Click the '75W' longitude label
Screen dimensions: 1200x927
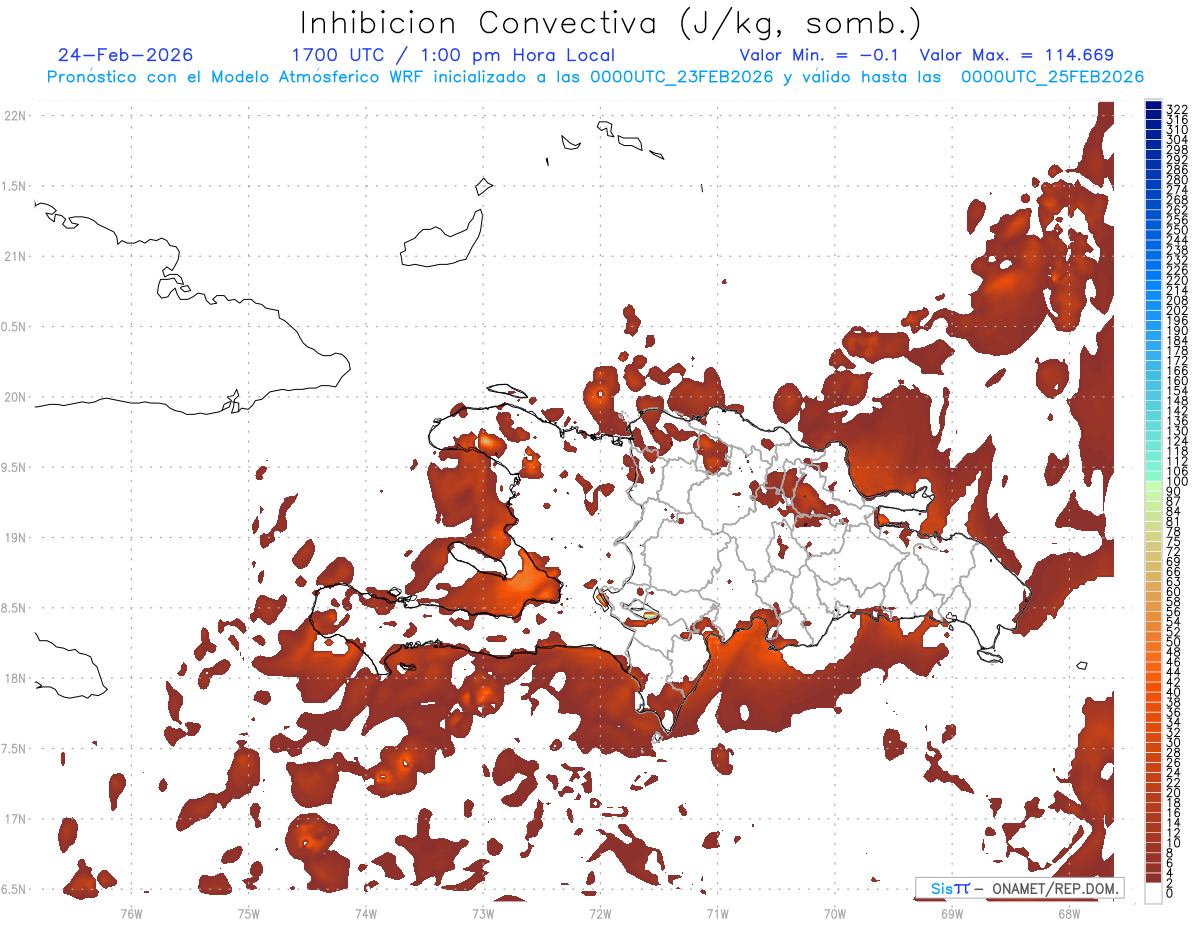tap(248, 913)
